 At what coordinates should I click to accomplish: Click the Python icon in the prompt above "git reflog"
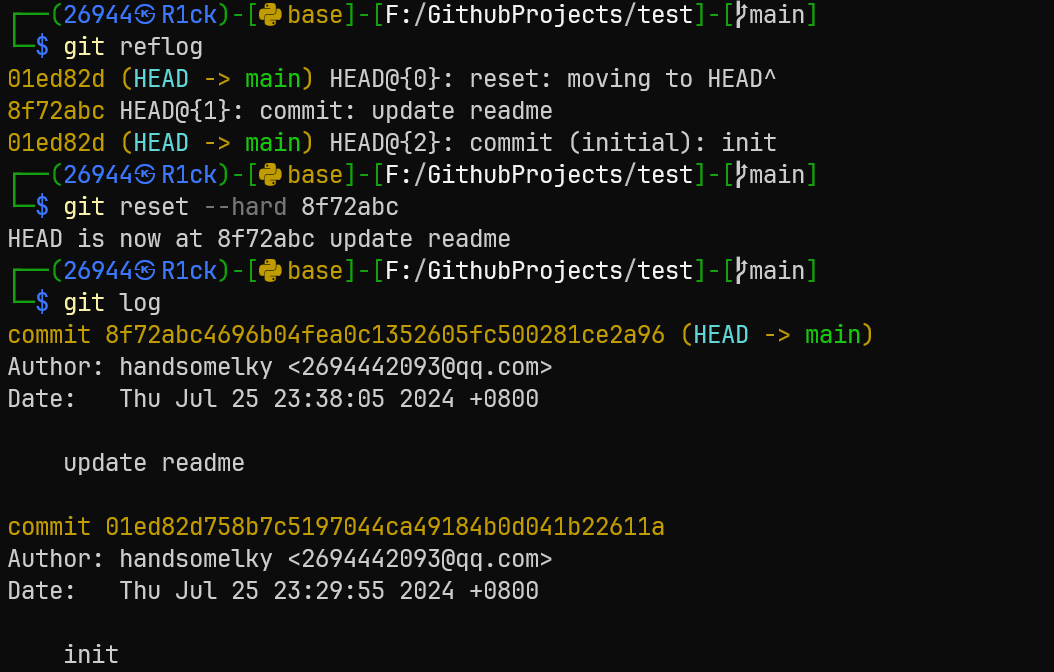(269, 15)
